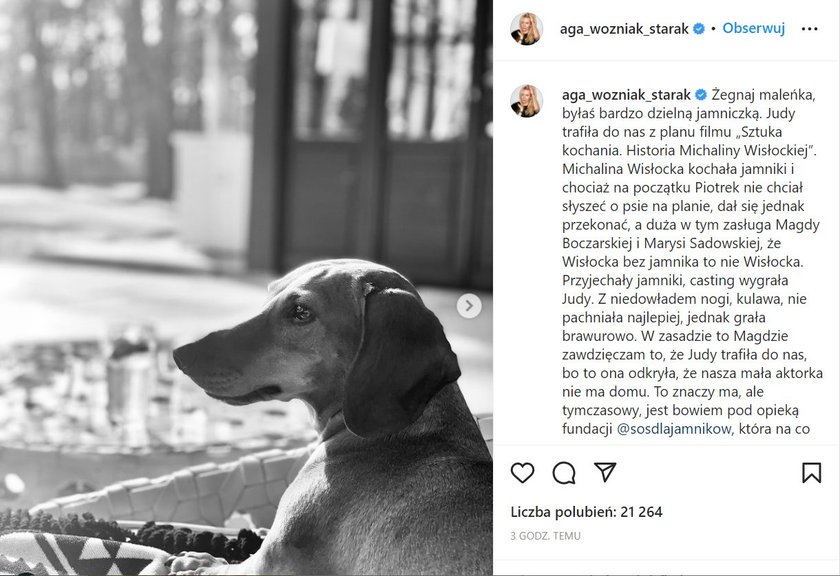
Task: Click the dachshund photo
Action: 246,288
